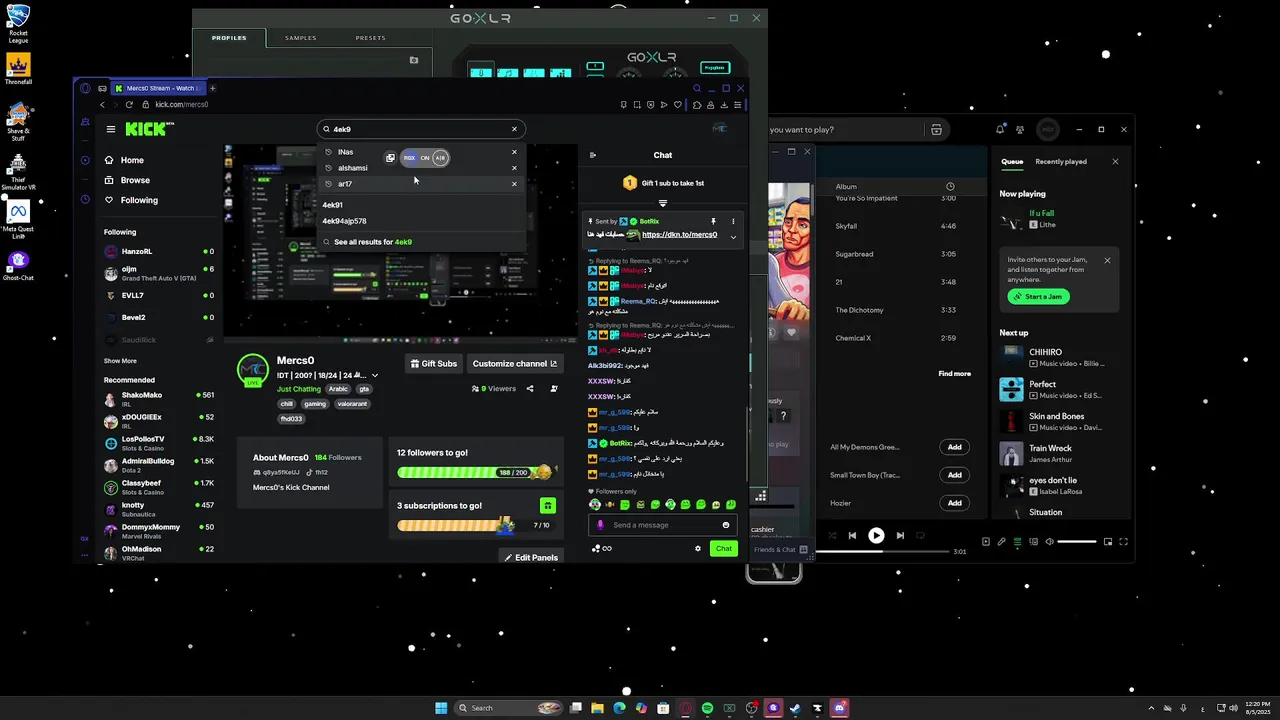
Task: Open Spotify from Windows taskbar
Action: (708, 708)
